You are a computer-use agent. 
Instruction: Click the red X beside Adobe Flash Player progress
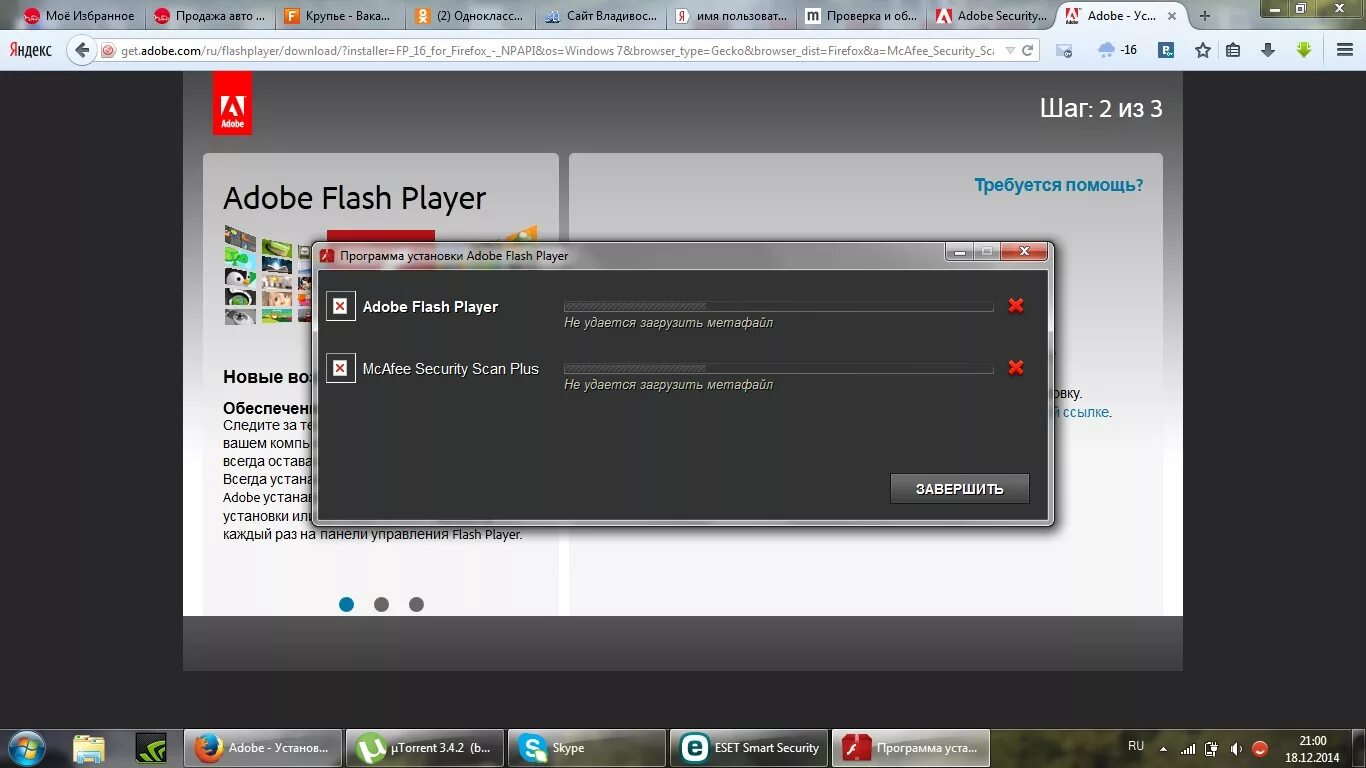1016,306
